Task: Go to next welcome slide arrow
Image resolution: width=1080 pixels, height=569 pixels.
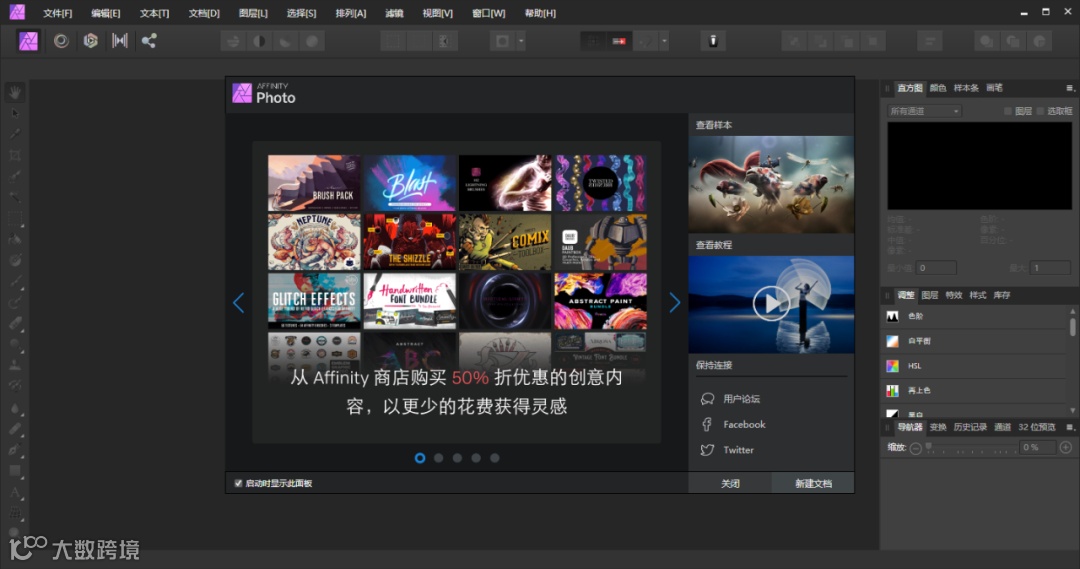Action: (675, 302)
